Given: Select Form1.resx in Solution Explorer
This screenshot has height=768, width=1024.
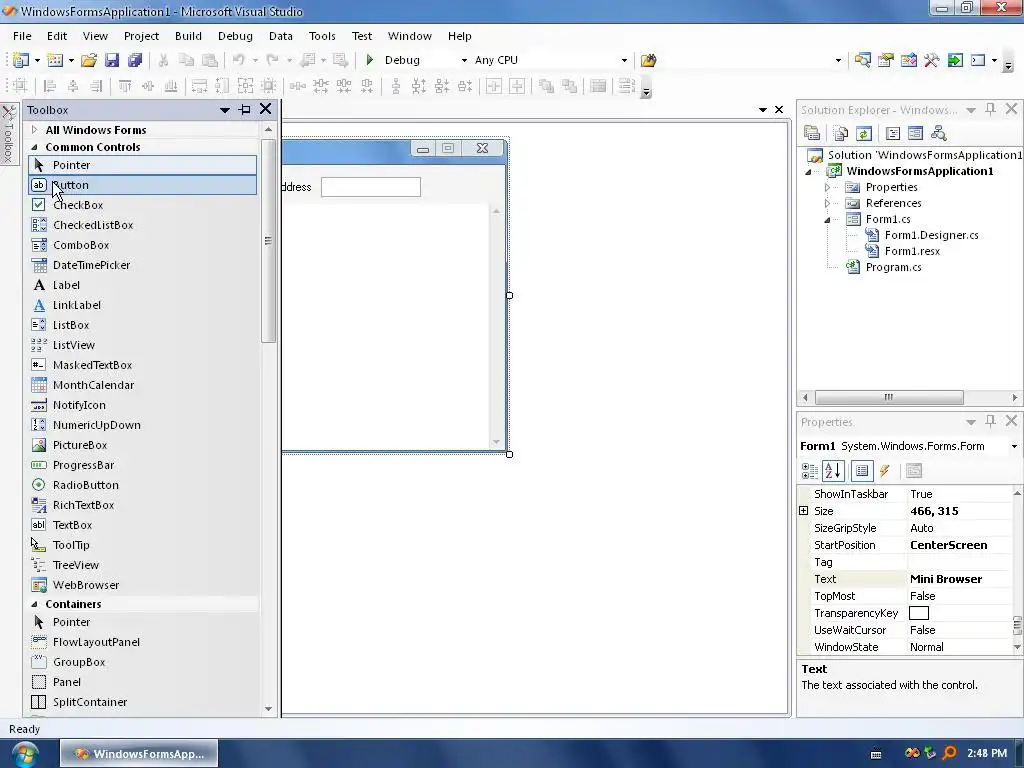Looking at the screenshot, I should [912, 251].
